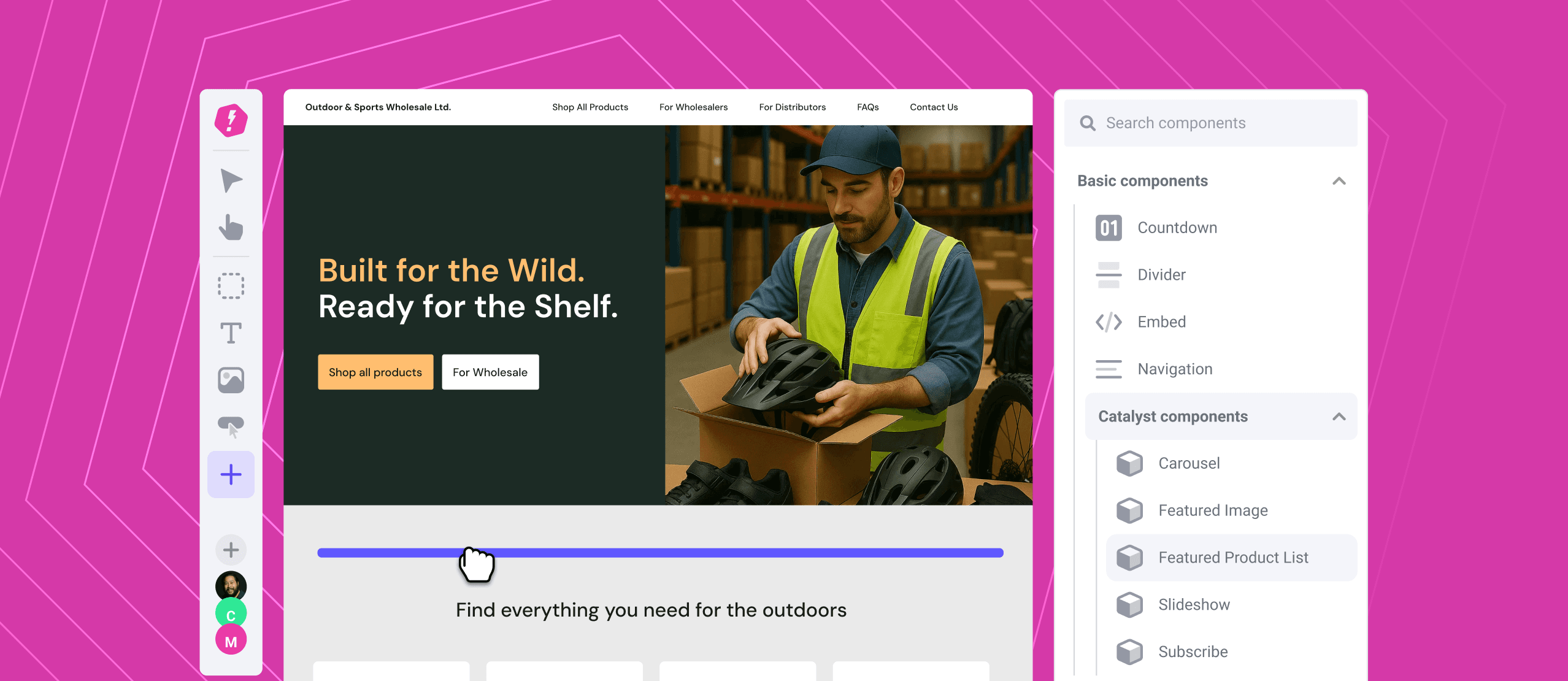Select the Text tool

click(231, 333)
